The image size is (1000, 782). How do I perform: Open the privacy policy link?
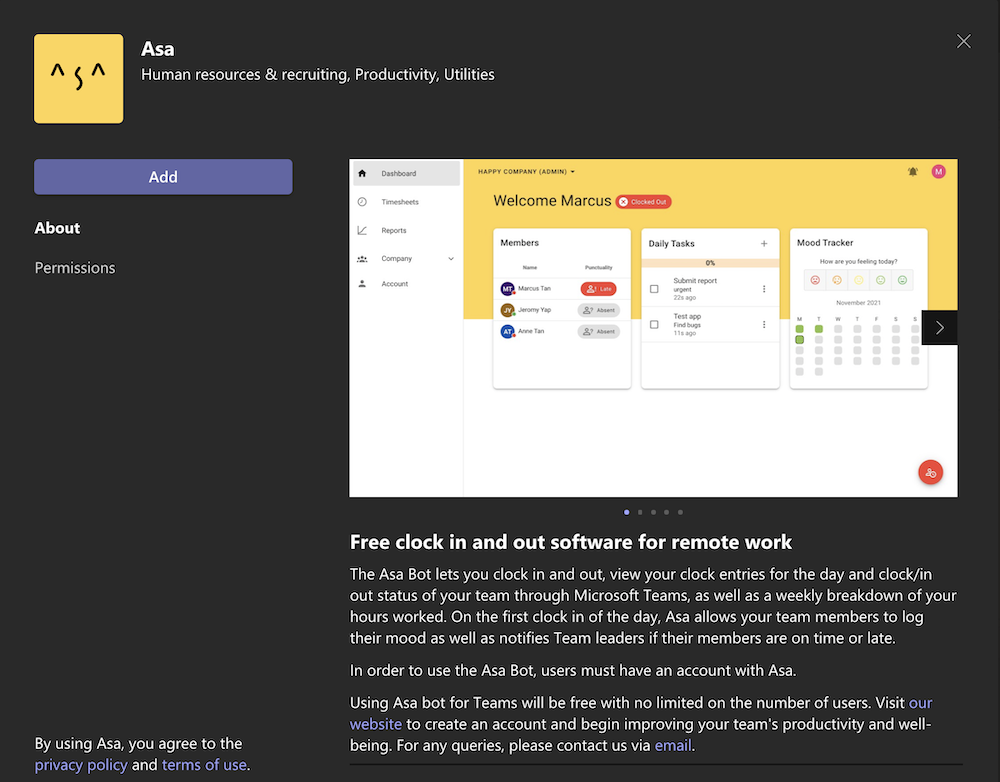81,765
